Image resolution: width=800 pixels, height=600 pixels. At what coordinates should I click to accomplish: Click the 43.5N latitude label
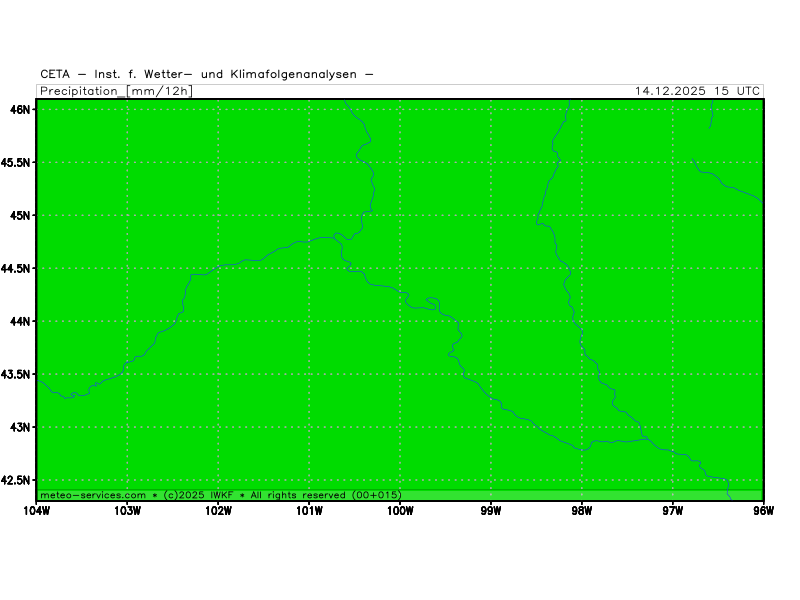click(15, 374)
